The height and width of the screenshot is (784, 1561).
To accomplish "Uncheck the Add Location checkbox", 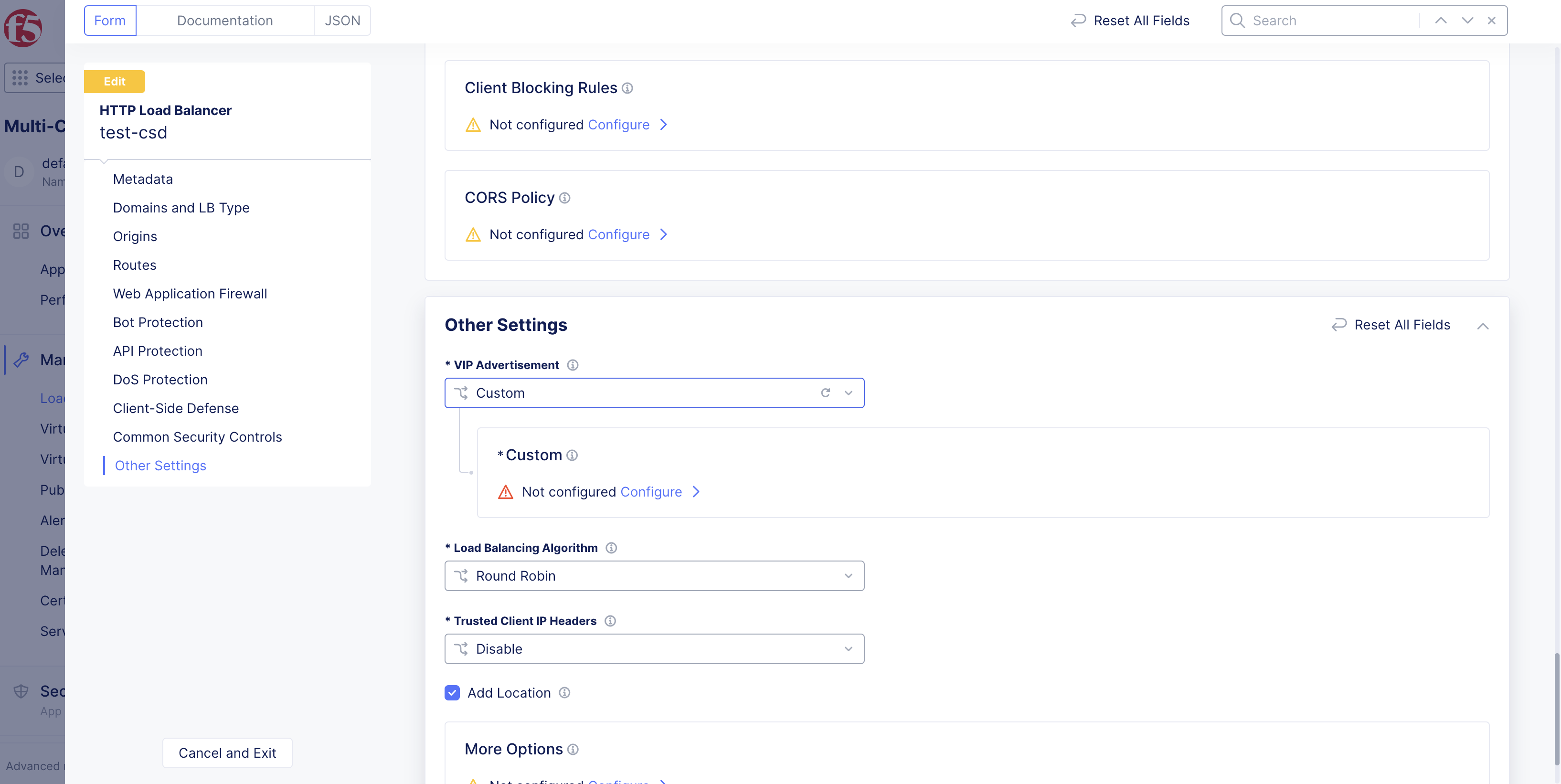I will (452, 692).
